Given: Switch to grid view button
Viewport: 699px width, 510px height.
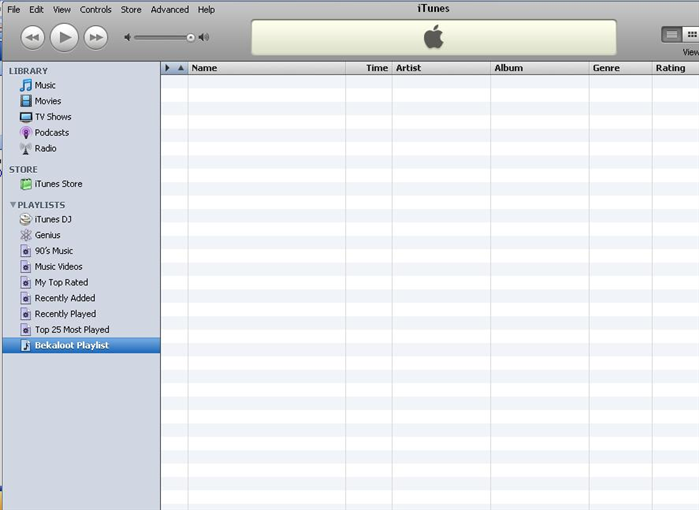Looking at the screenshot, I should 691,34.
